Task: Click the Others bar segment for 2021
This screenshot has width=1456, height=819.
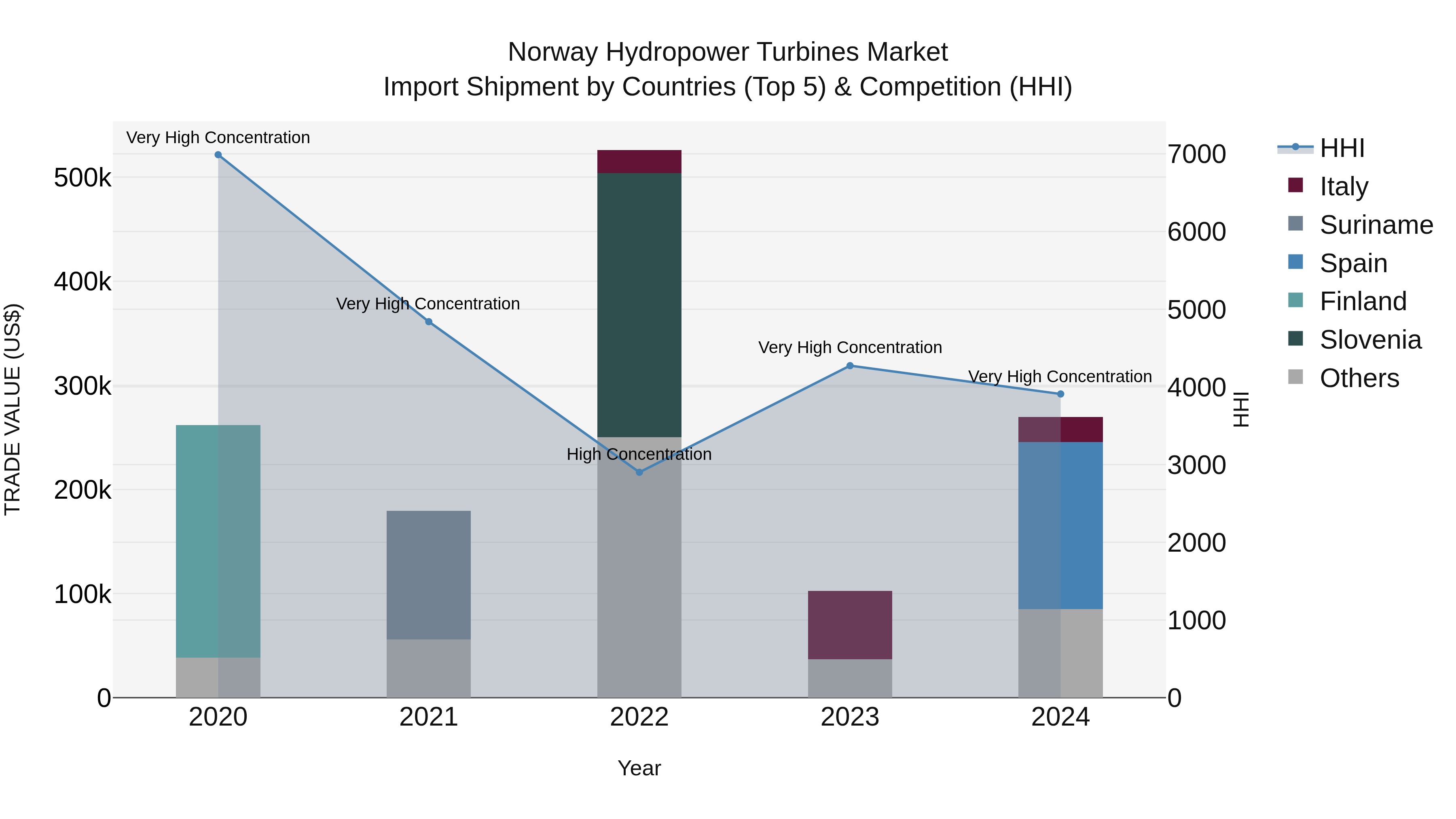Action: click(x=428, y=668)
